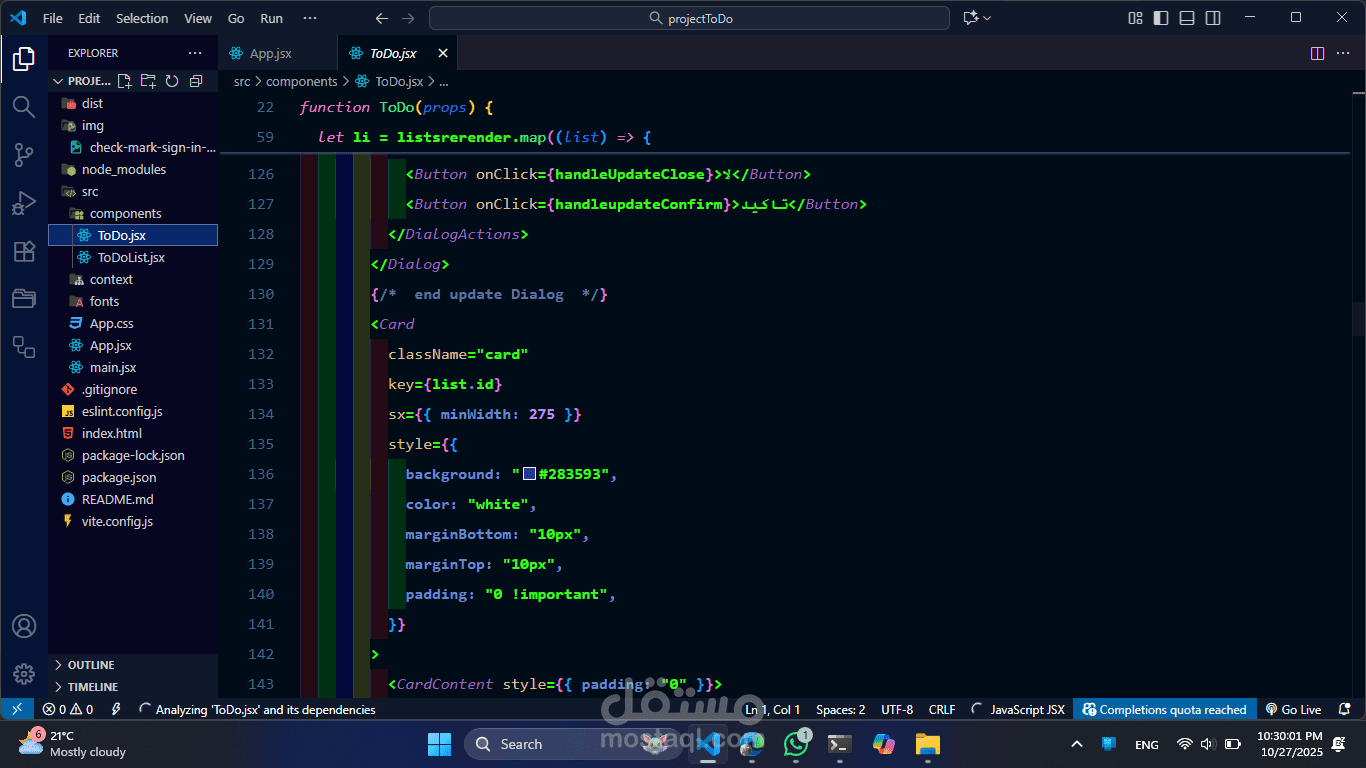Click Go Live in status bar

[x=1293, y=709]
